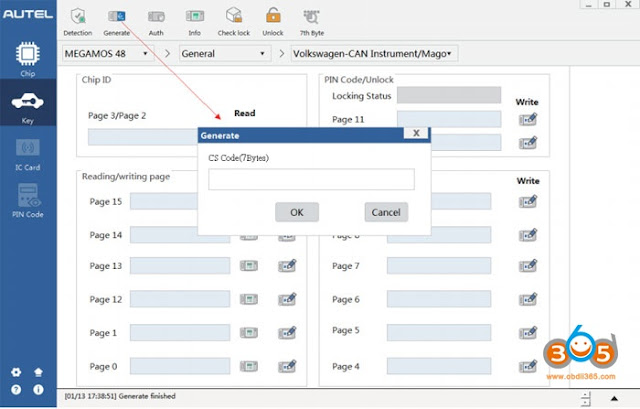Click the Locking Status field

(449, 95)
